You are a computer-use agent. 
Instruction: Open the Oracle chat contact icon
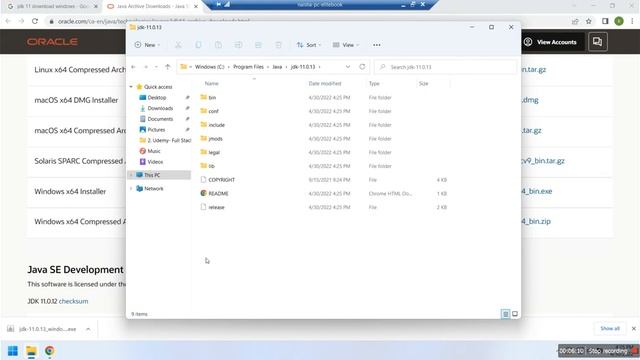coord(598,42)
